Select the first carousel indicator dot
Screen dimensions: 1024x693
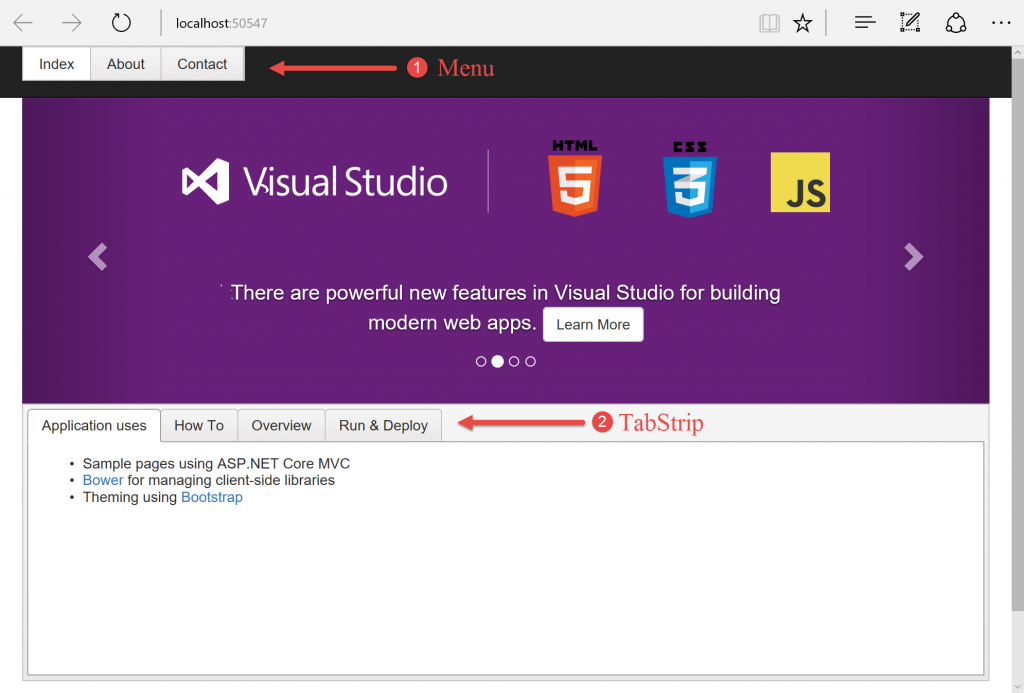[x=481, y=361]
